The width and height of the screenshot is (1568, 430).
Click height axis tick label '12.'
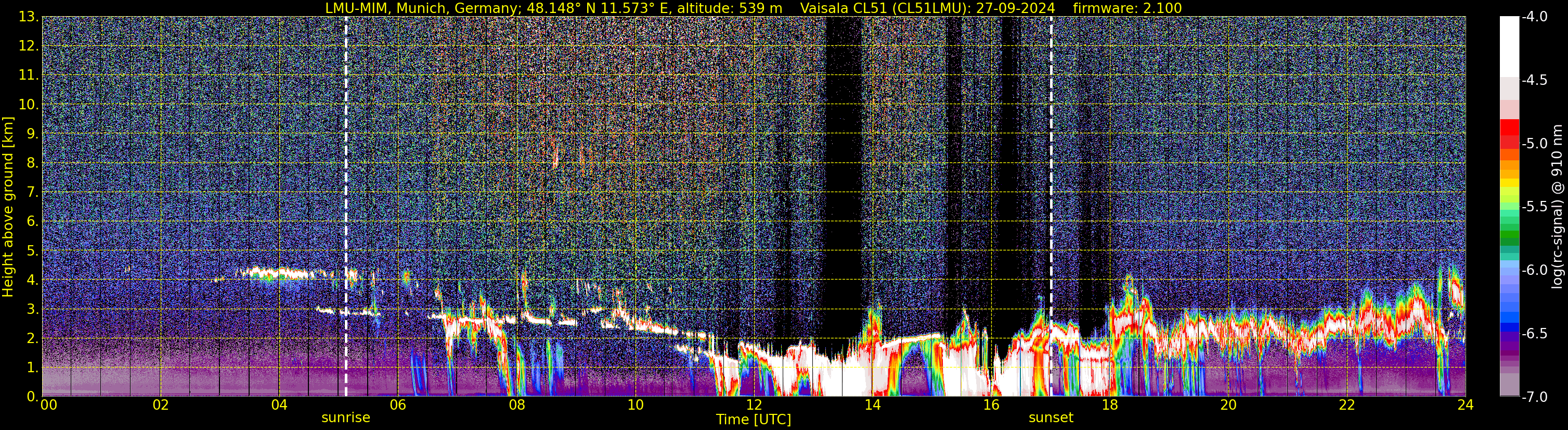(x=28, y=46)
